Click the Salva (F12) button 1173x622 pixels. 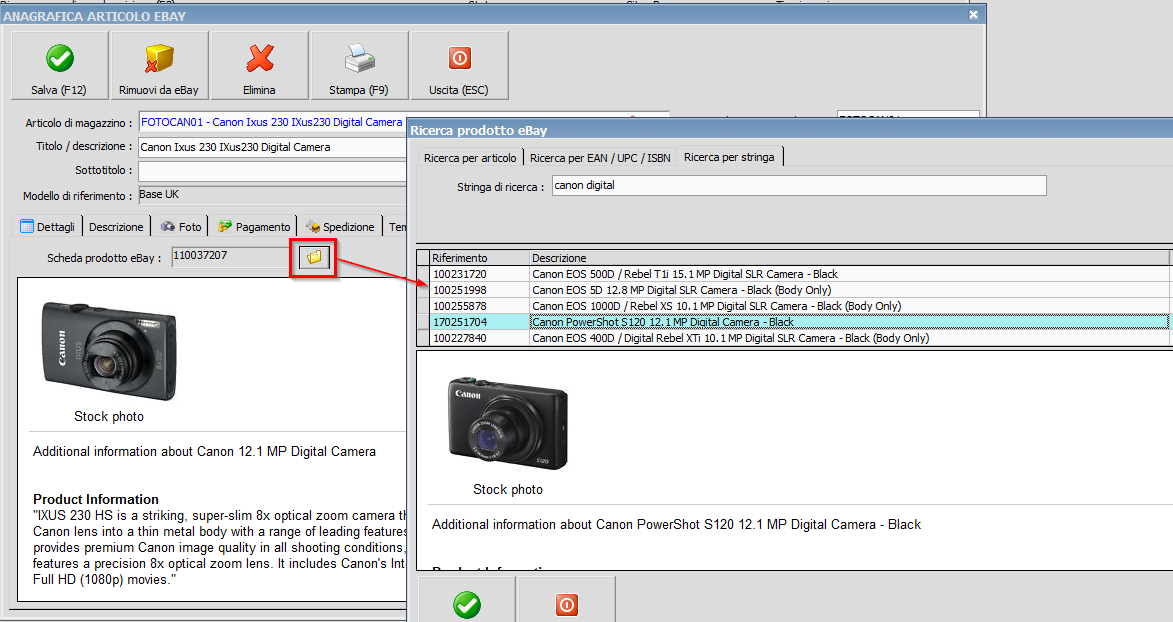(x=59, y=66)
